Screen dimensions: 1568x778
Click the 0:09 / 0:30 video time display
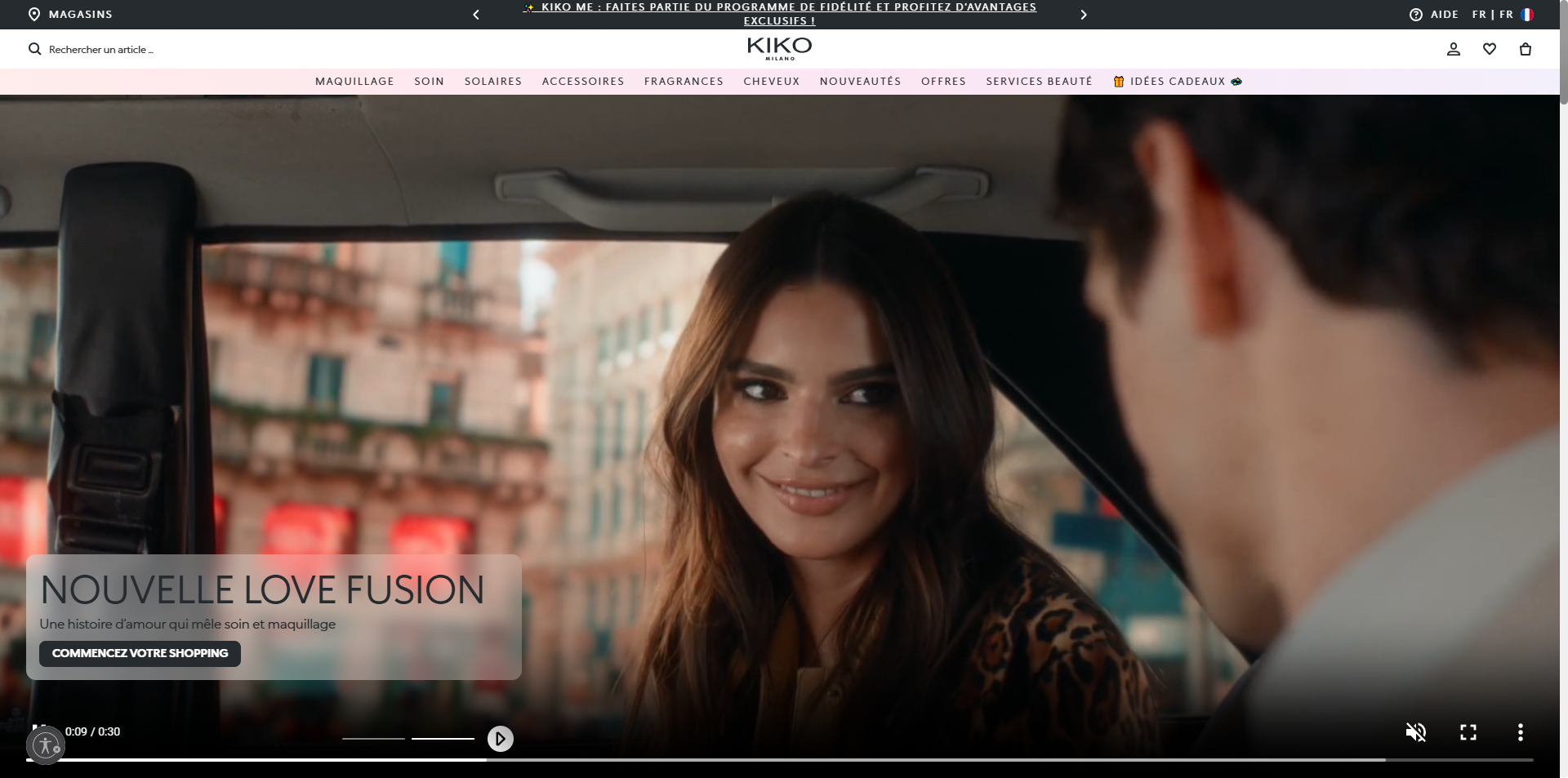point(92,731)
